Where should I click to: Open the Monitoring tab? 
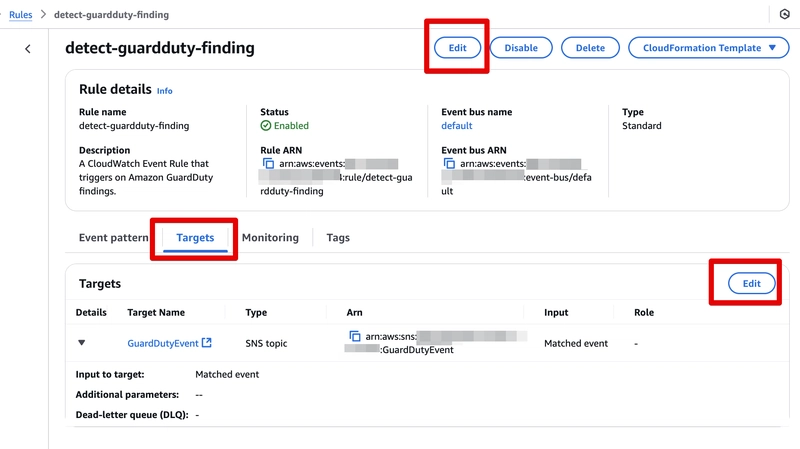[x=270, y=238]
